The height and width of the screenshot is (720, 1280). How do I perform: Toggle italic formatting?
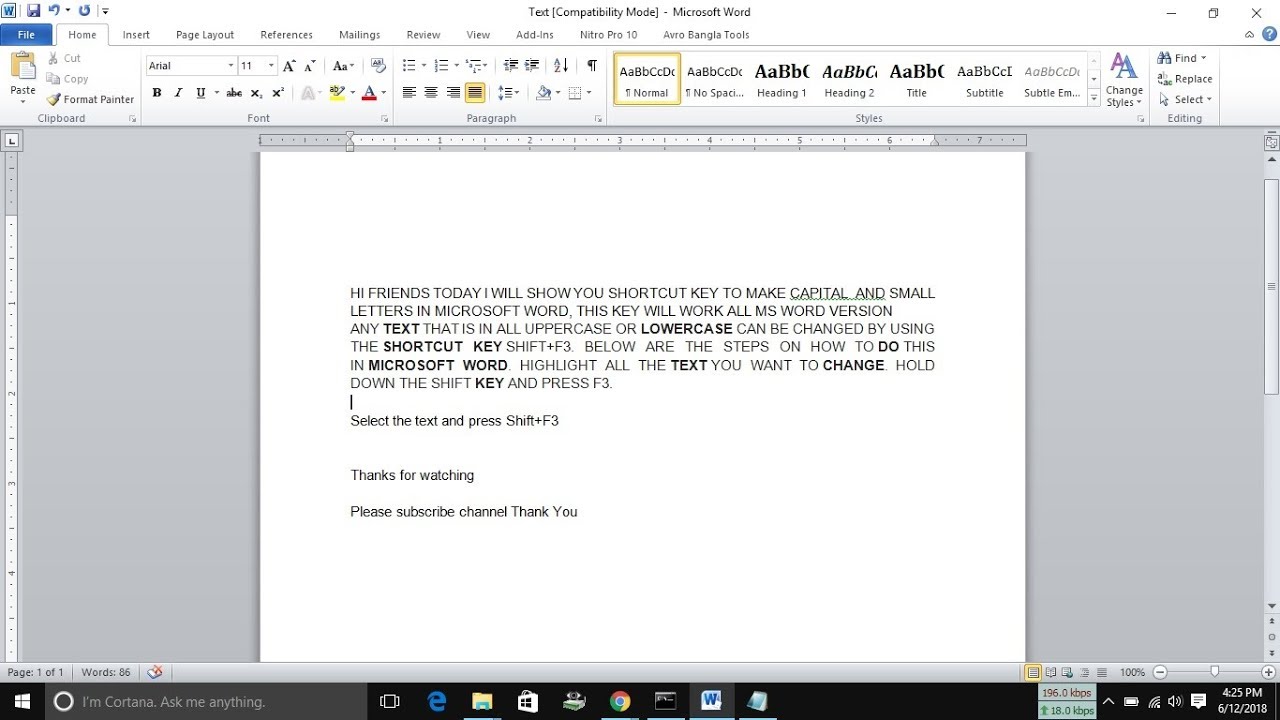click(x=179, y=93)
